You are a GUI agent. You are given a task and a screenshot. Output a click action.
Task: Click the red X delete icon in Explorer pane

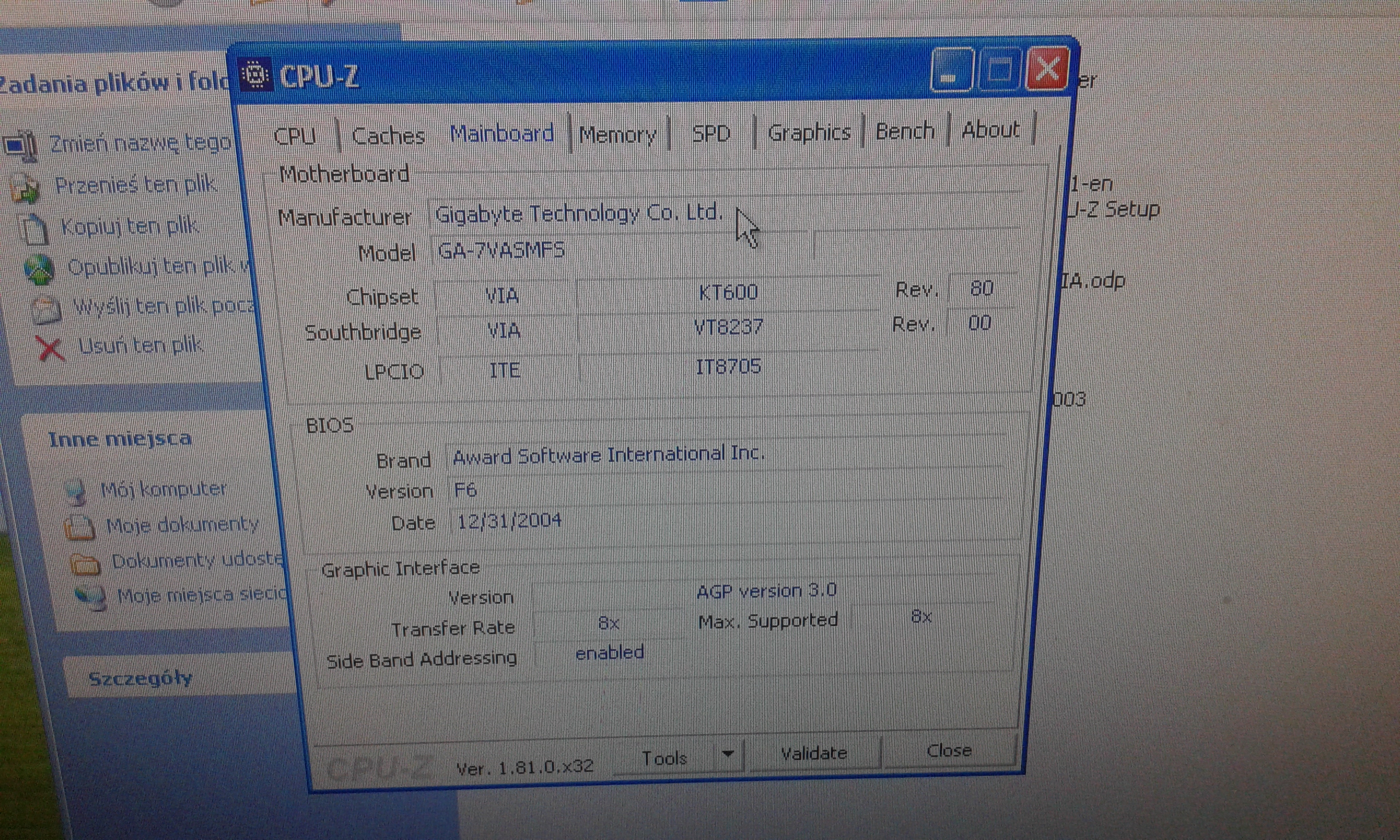(x=50, y=348)
